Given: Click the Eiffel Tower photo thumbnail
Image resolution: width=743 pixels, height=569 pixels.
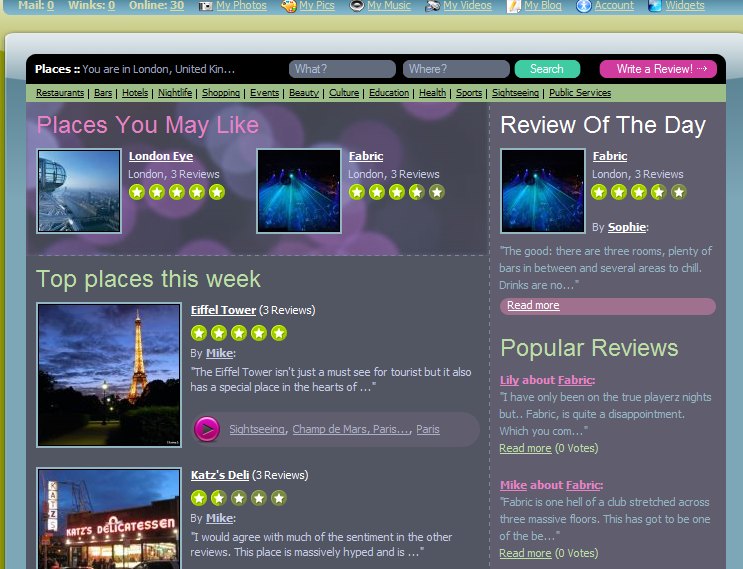Looking at the screenshot, I should pos(109,374).
